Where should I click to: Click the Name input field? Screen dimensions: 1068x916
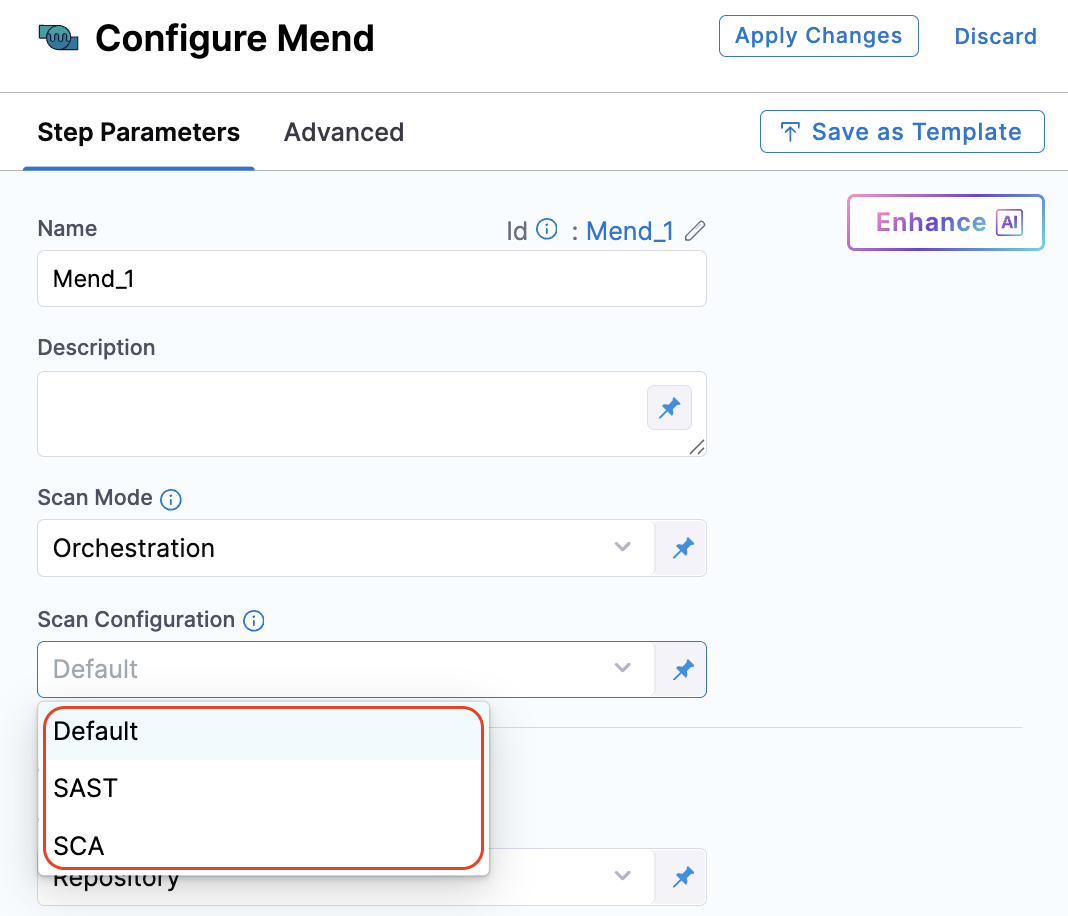[371, 278]
